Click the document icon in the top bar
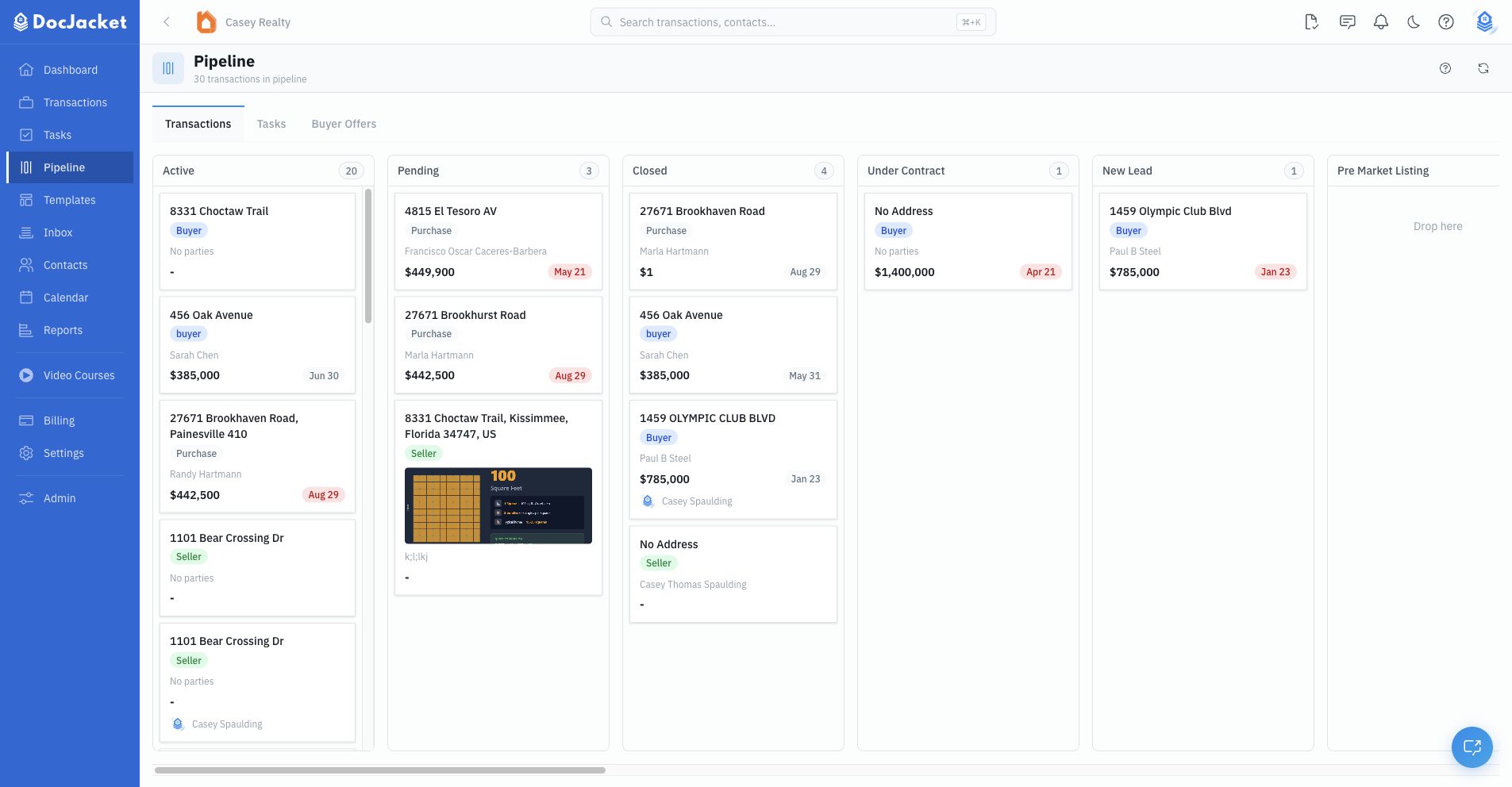The width and height of the screenshot is (1512, 787). pyautogui.click(x=1312, y=22)
